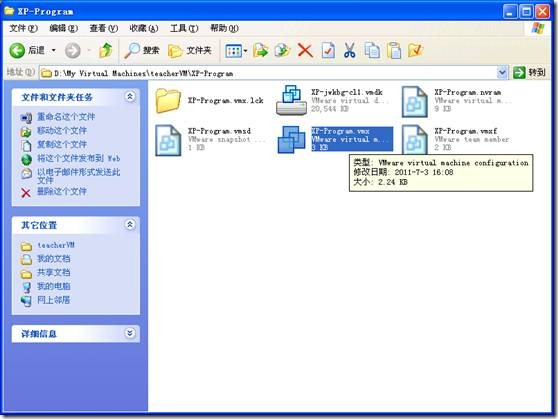Open the Back history dropdown arrow
This screenshot has width=558, height=419.
tap(54, 51)
